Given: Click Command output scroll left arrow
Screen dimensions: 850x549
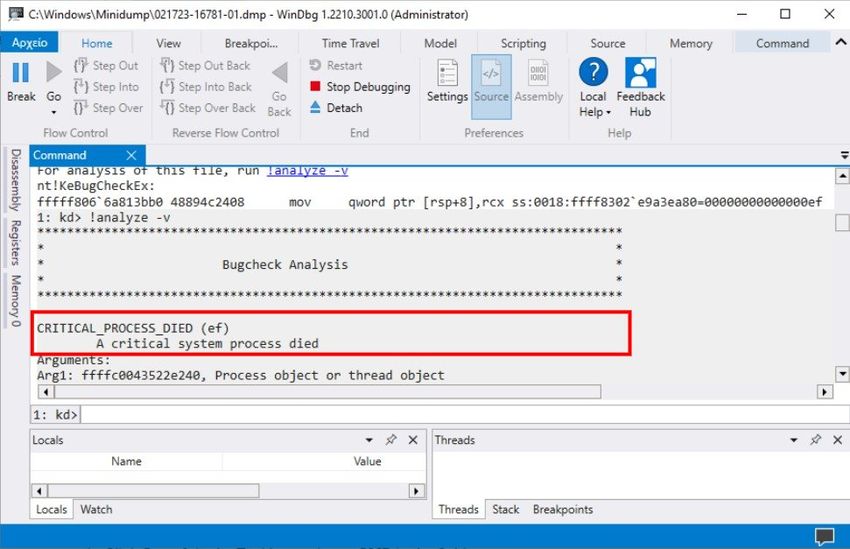Looking at the screenshot, I should pos(46,391).
